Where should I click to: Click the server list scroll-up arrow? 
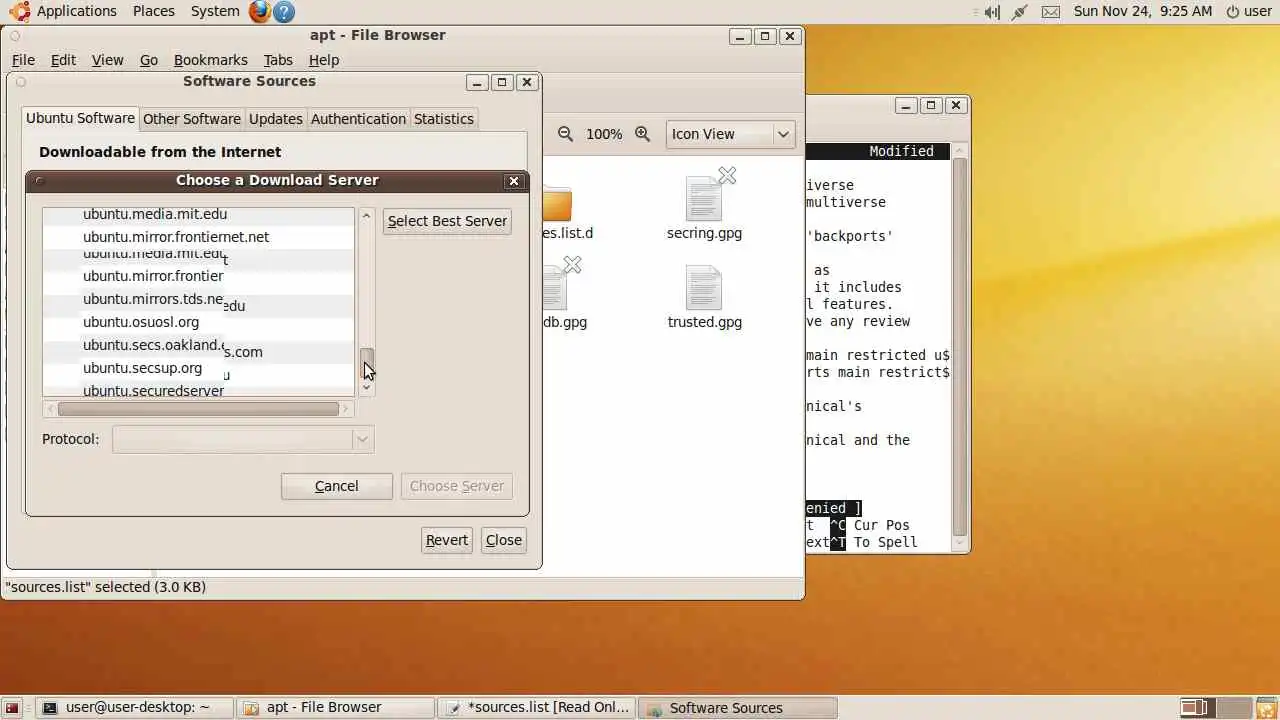[x=367, y=216]
